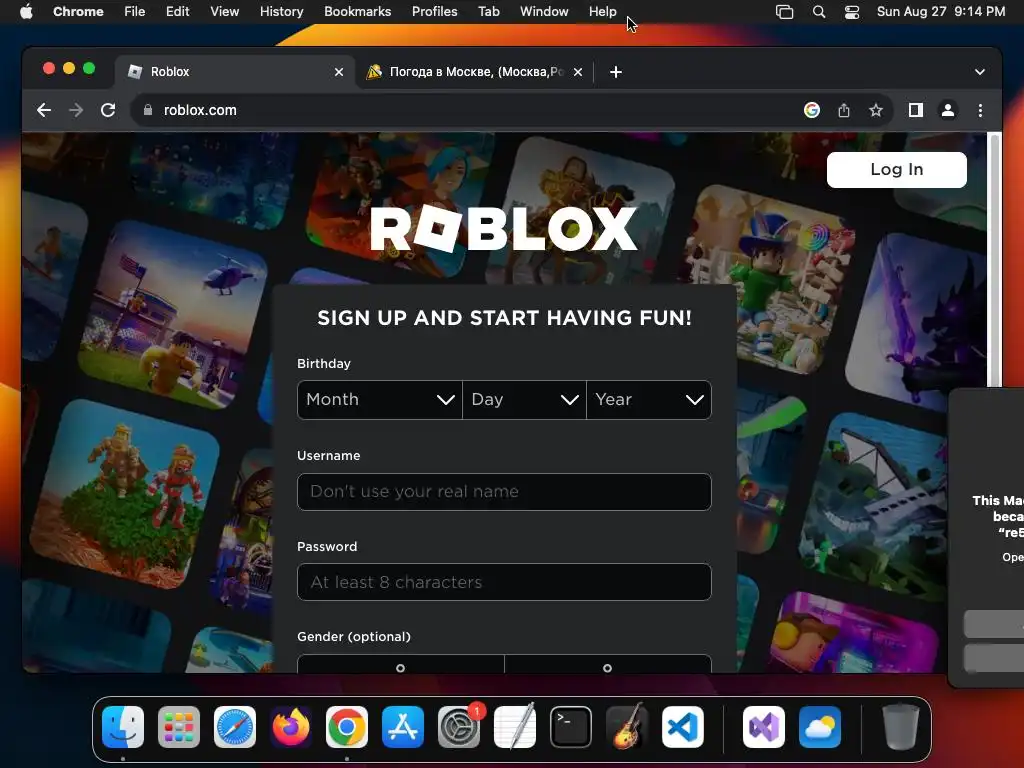Reload the roblox.com page
The width and height of the screenshot is (1024, 768).
click(x=108, y=110)
